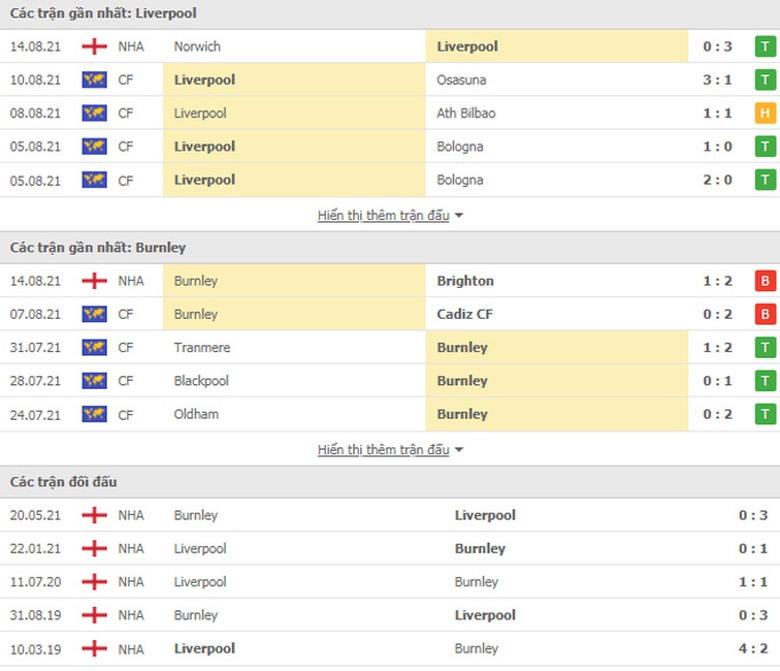780x671 pixels.
Task: Click green T badge for Tranmere–Burnley result
Action: coord(765,348)
